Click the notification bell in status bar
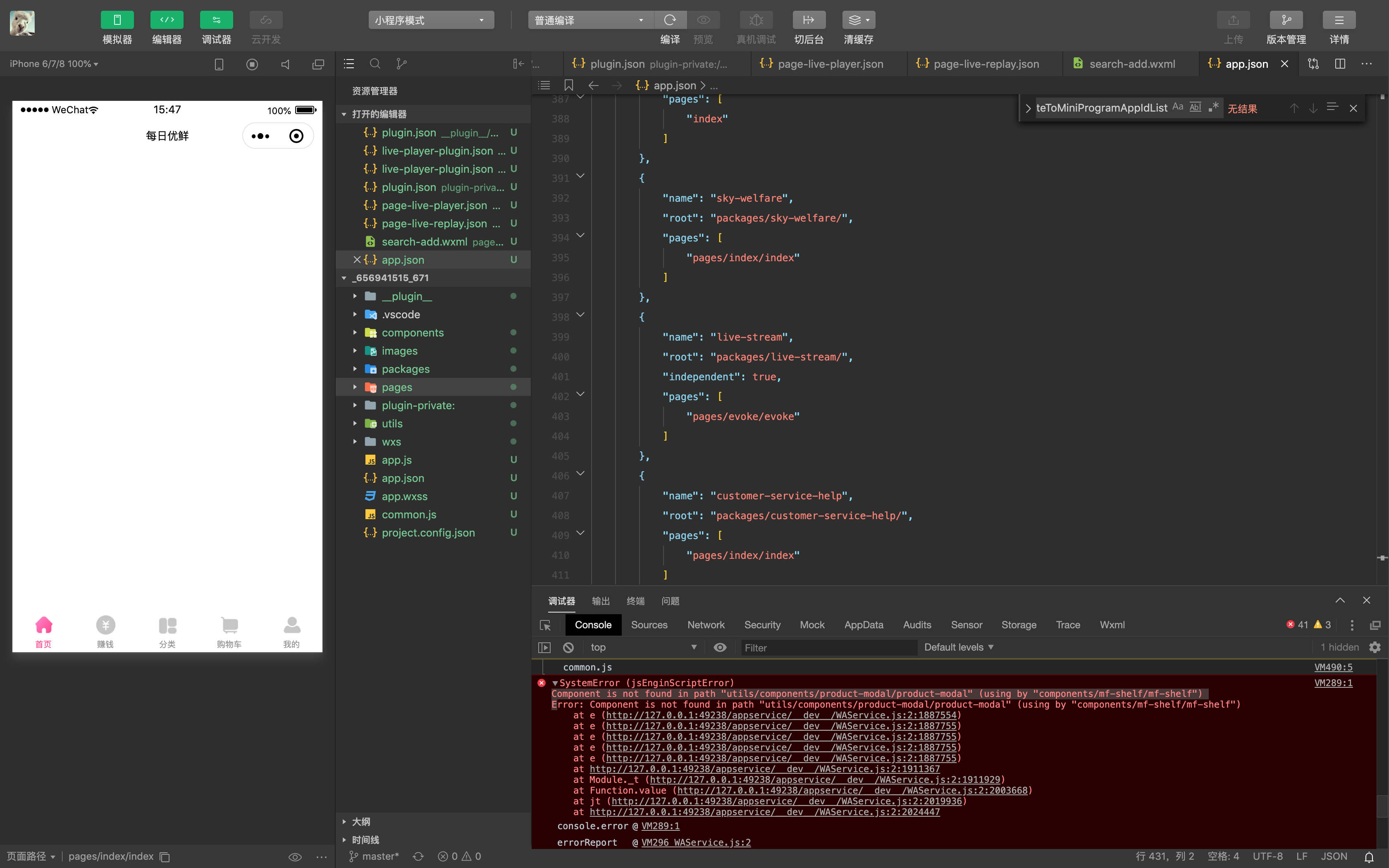 (1369, 856)
